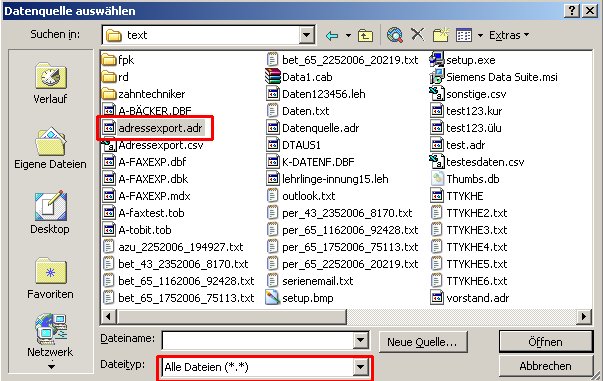Open Eigene Dateien in places bar
This screenshot has width=603, height=381.
click(x=50, y=148)
